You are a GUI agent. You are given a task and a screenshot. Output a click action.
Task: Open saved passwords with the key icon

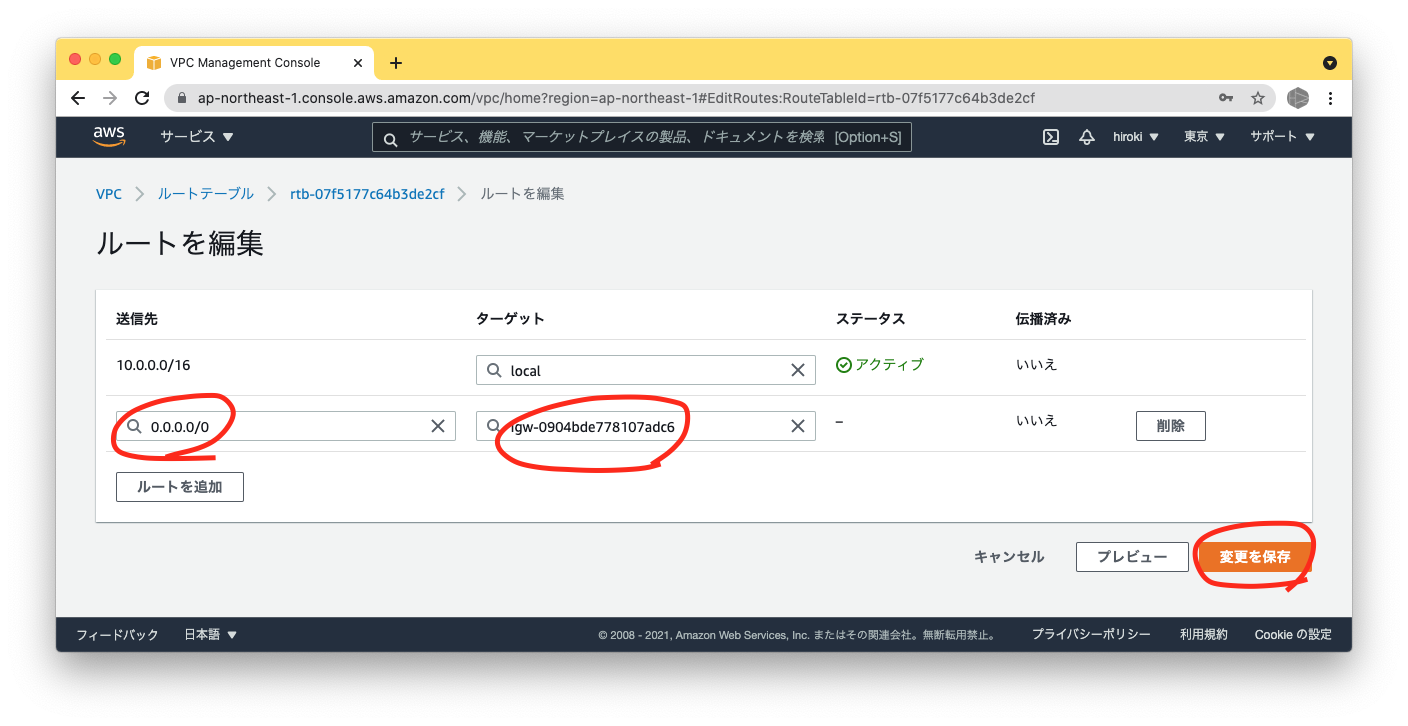[x=1226, y=98]
